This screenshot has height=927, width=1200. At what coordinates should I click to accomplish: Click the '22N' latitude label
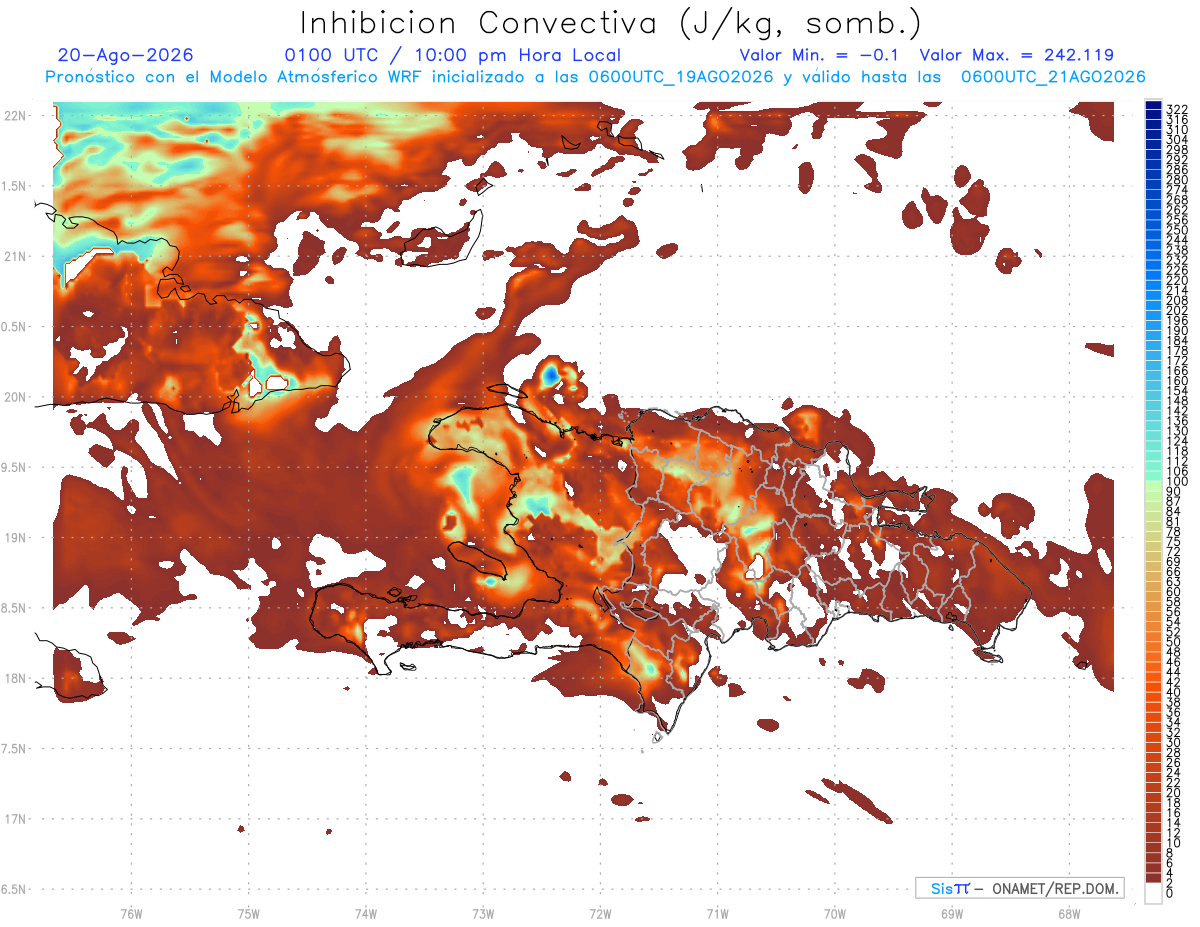click(14, 116)
